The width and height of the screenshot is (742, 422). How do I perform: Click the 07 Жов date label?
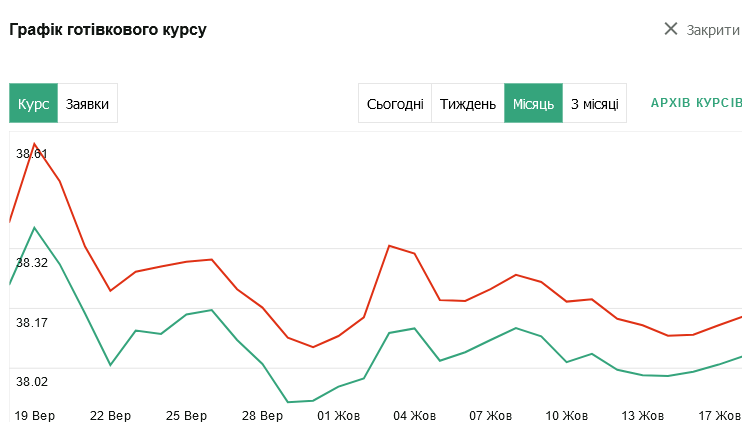tap(490, 415)
